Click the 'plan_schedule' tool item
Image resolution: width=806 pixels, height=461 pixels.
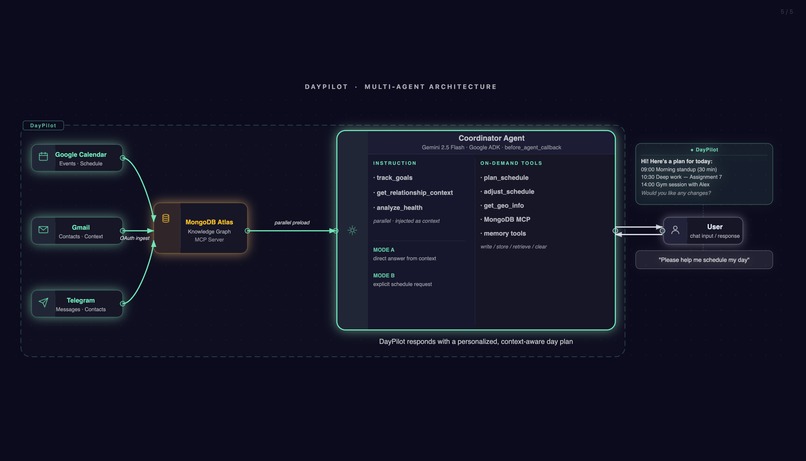pos(504,177)
